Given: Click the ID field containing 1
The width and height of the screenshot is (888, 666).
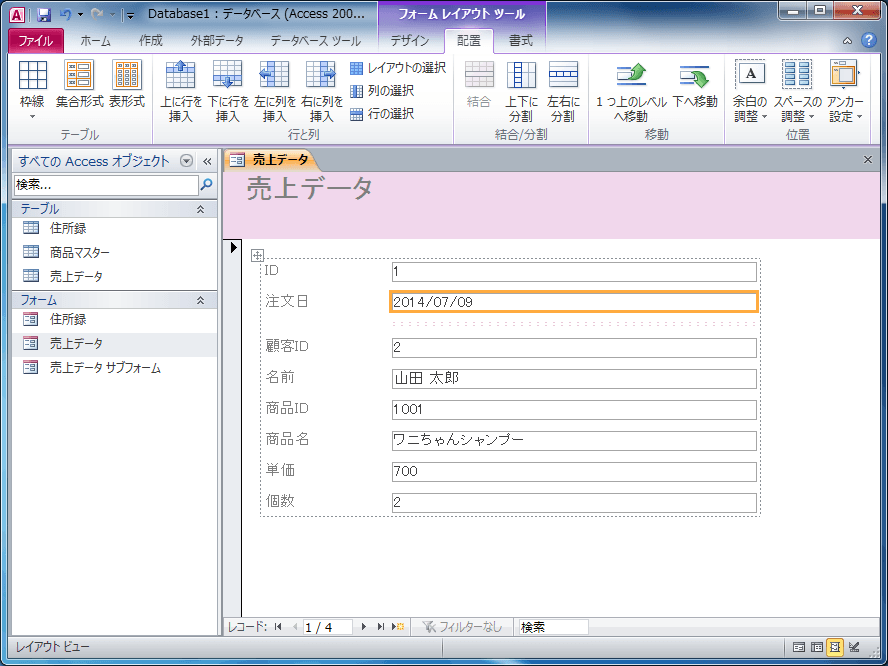Looking at the screenshot, I should tap(574, 272).
